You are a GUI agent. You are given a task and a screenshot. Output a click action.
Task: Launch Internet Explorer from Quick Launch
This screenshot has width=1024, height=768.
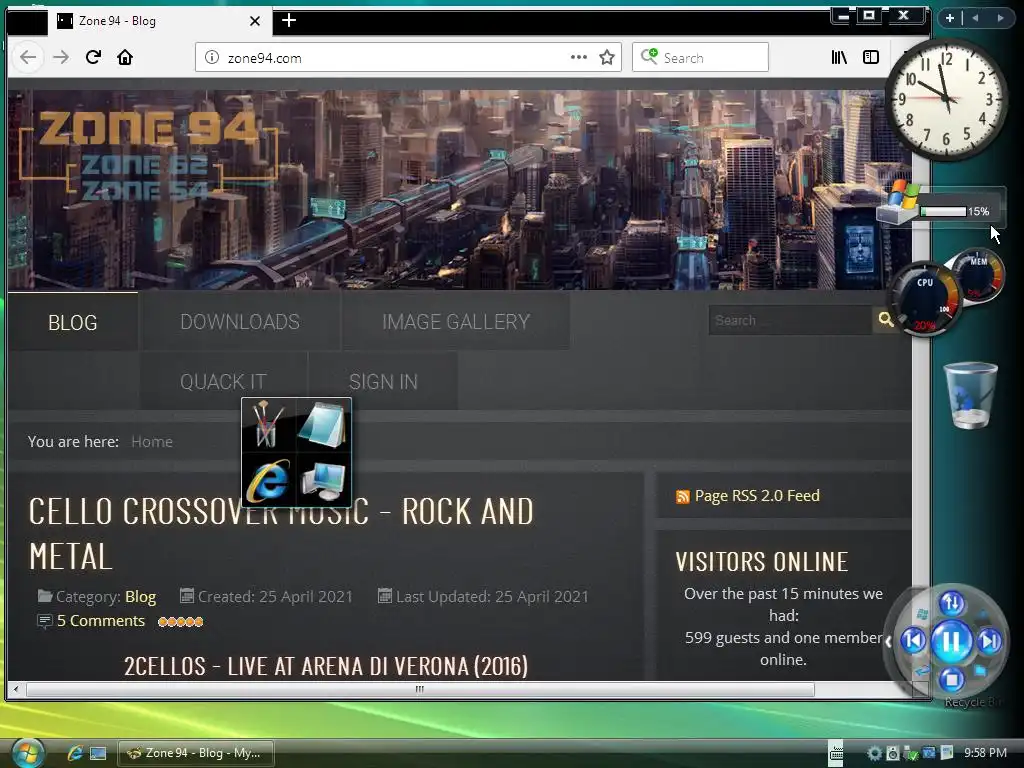coord(74,753)
